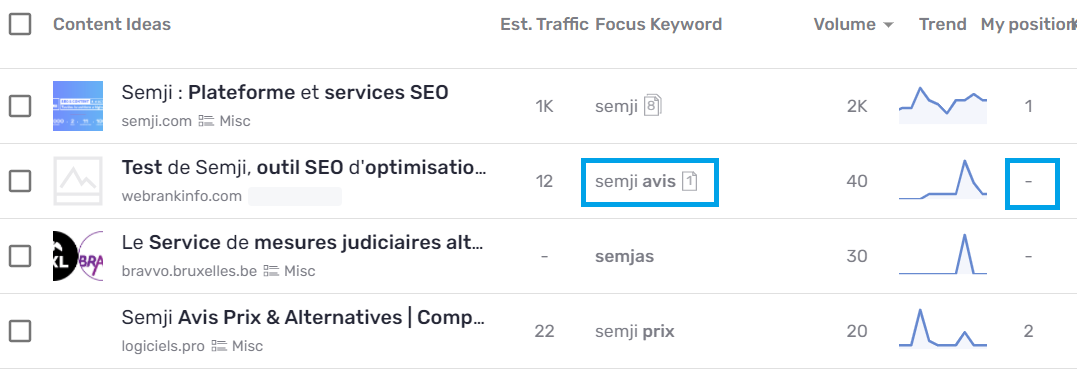
Task: Click the Misc category icon under semji.com
Action: pos(206,122)
